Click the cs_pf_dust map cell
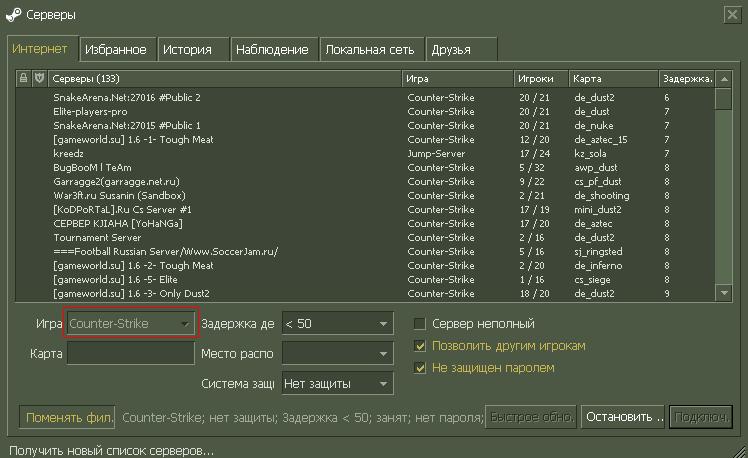 [x=598, y=181]
